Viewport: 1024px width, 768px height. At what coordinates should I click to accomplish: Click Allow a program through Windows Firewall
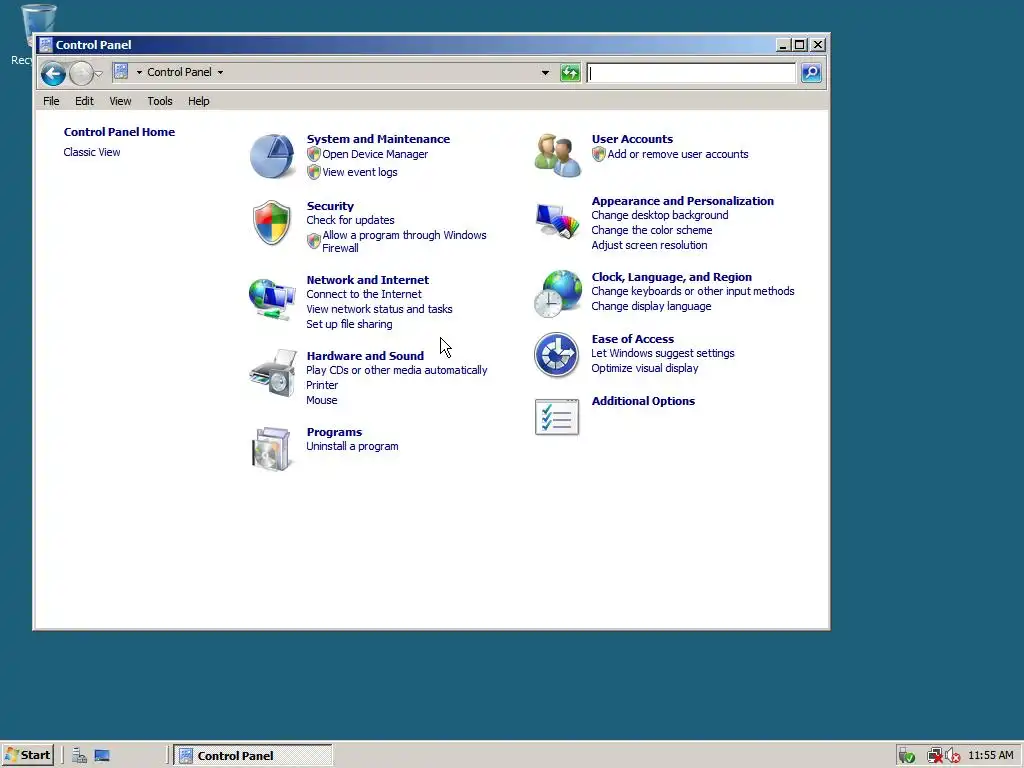pyautogui.click(x=404, y=242)
